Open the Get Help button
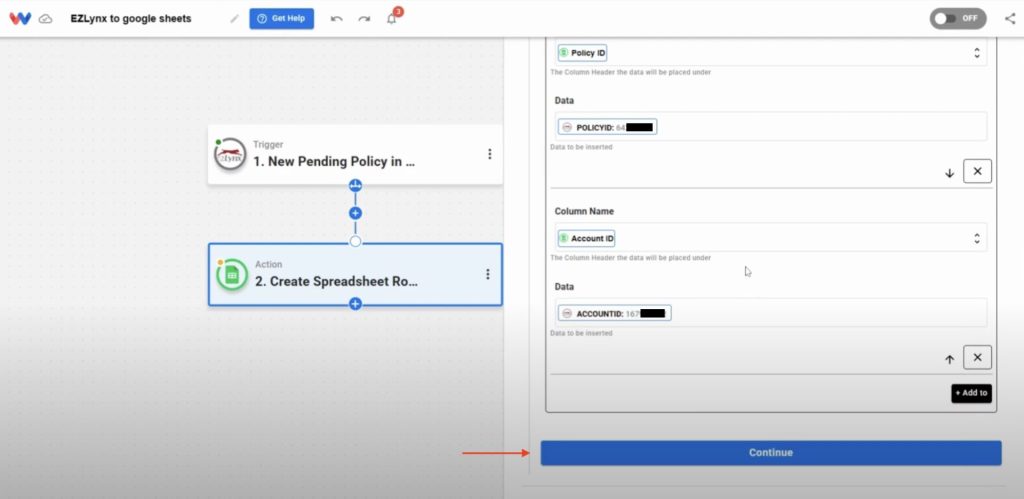 pyautogui.click(x=281, y=18)
